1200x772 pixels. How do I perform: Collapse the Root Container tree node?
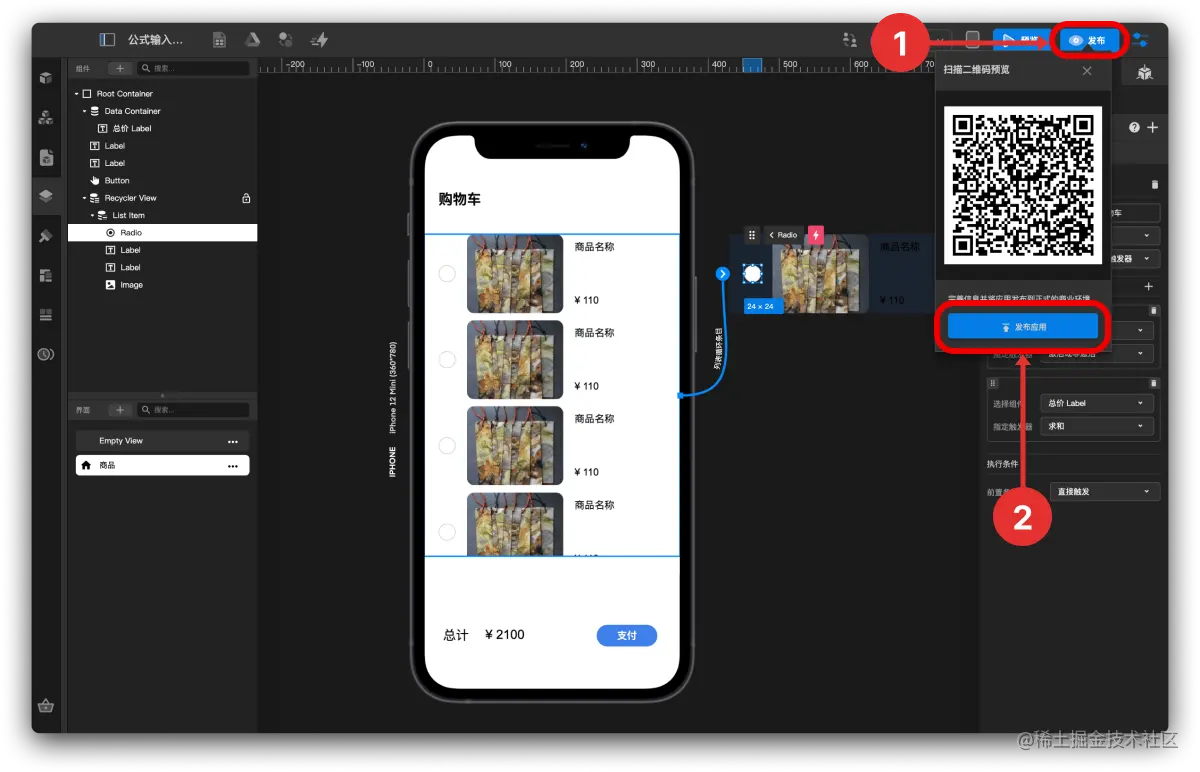[77, 94]
